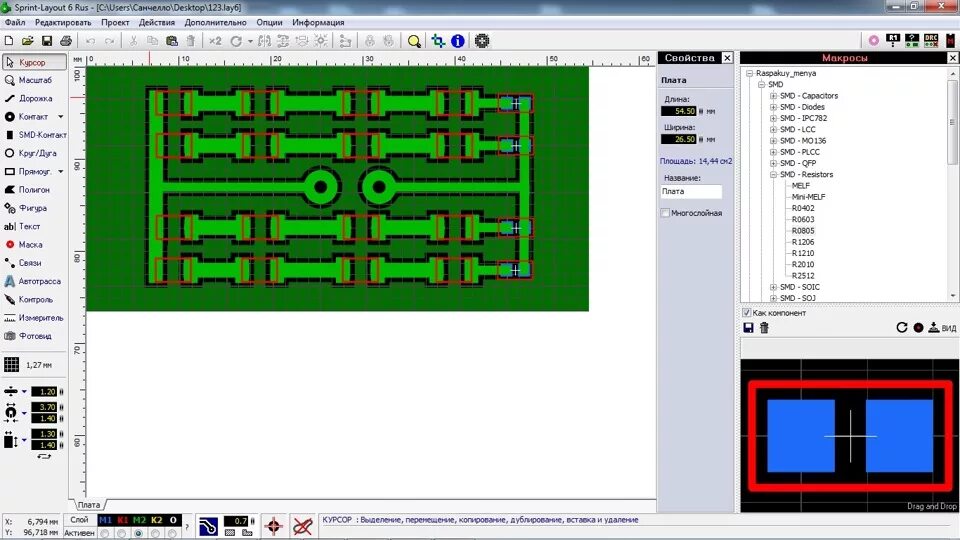Expand the SMD - QFP node
960x540 pixels.
773,163
